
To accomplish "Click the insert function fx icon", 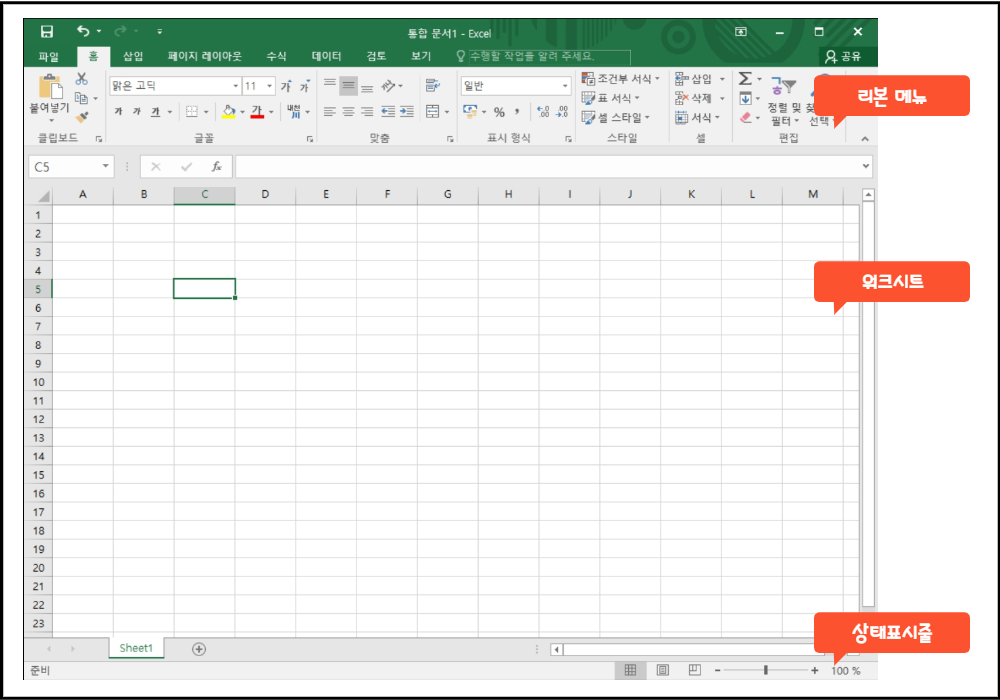I will tap(217, 167).
